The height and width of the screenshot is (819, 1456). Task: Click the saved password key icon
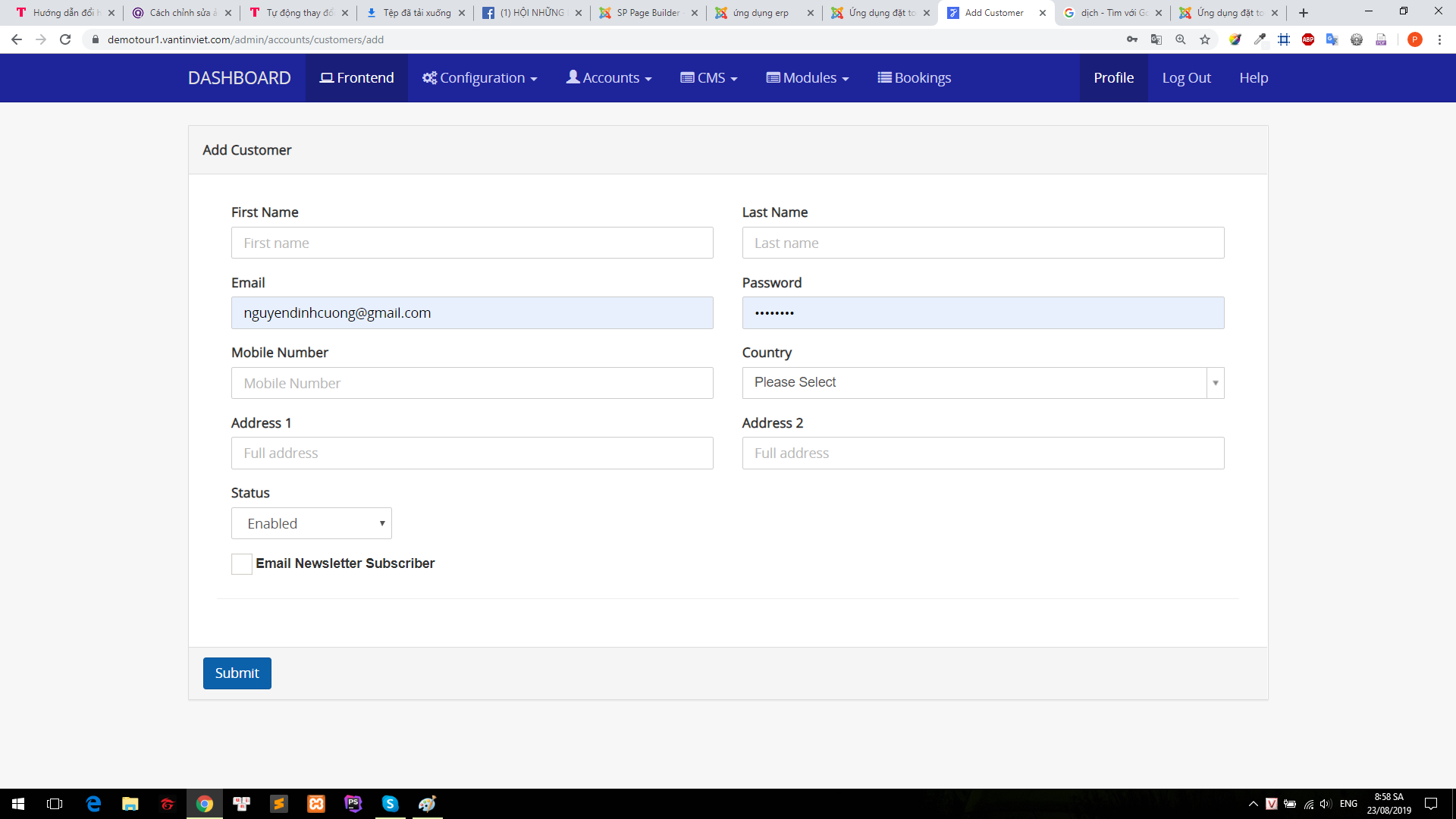point(1132,39)
